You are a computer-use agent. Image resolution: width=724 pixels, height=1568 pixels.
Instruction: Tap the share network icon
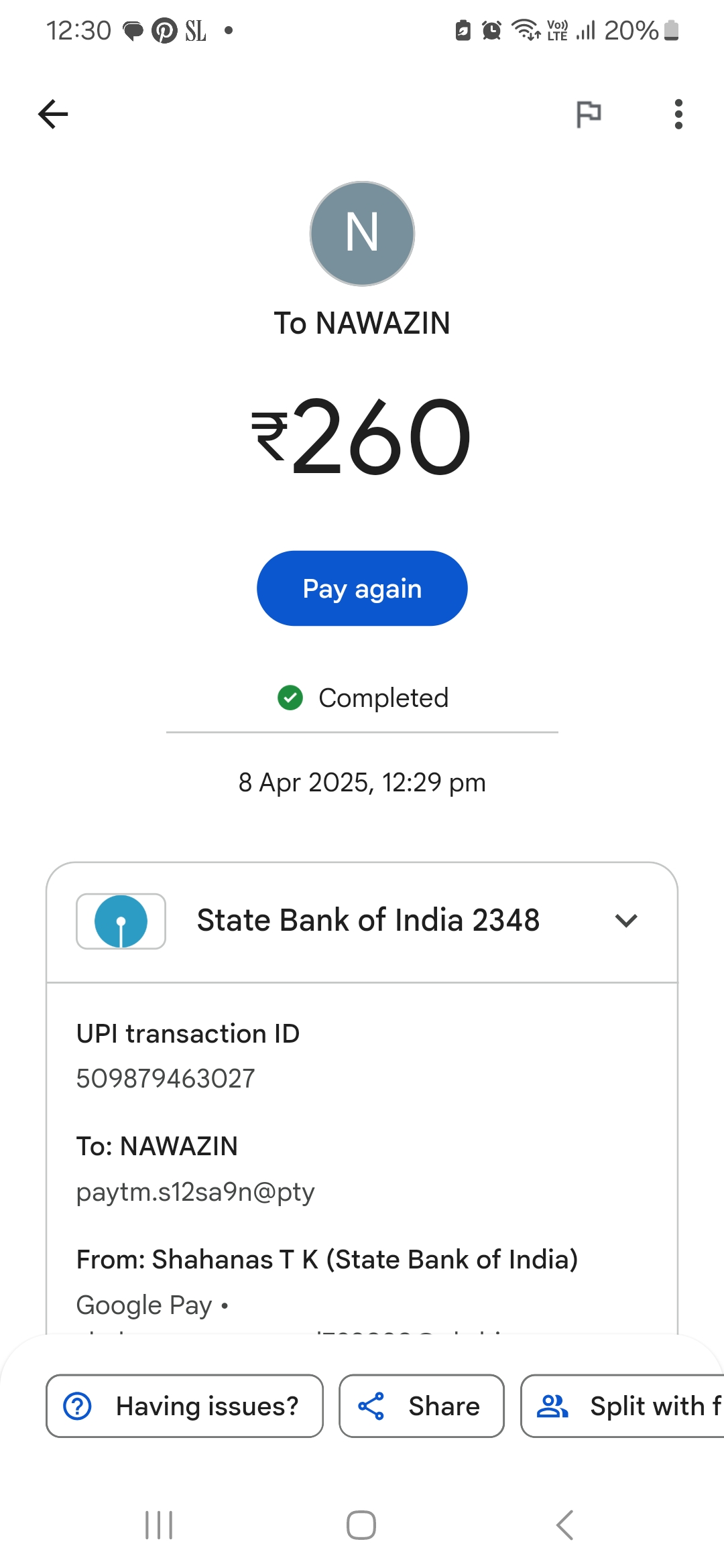click(x=371, y=1406)
